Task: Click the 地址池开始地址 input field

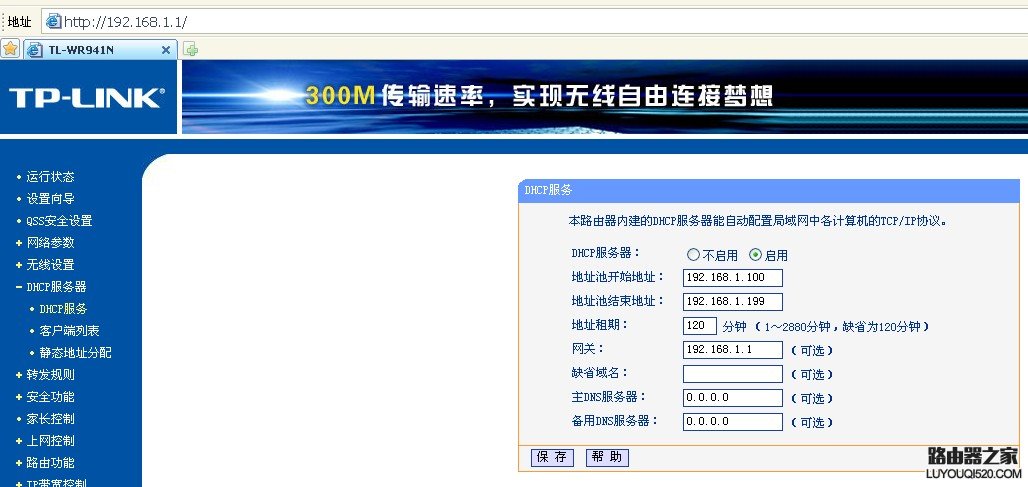Action: [x=732, y=277]
